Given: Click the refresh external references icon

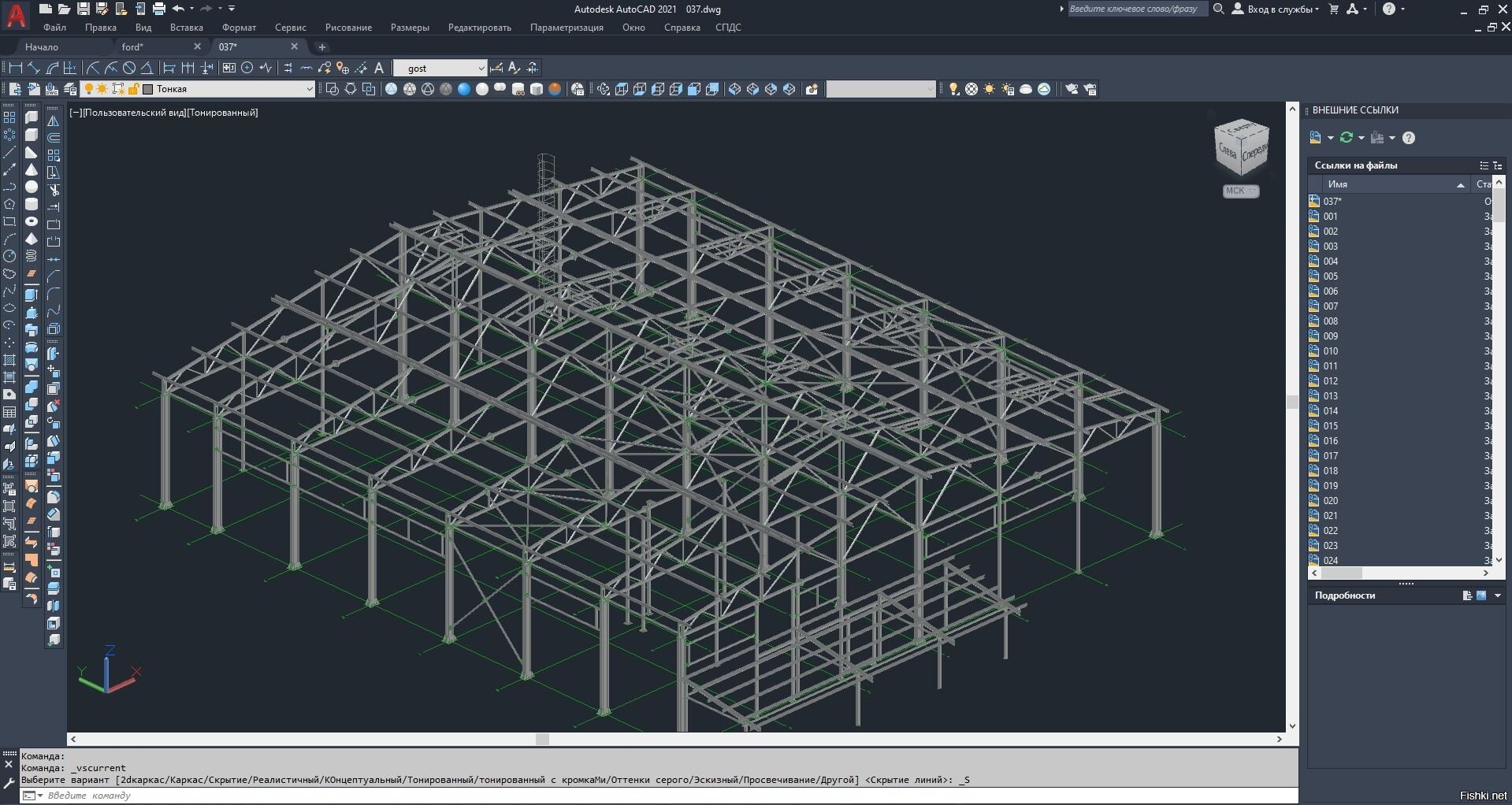Looking at the screenshot, I should [1347, 138].
